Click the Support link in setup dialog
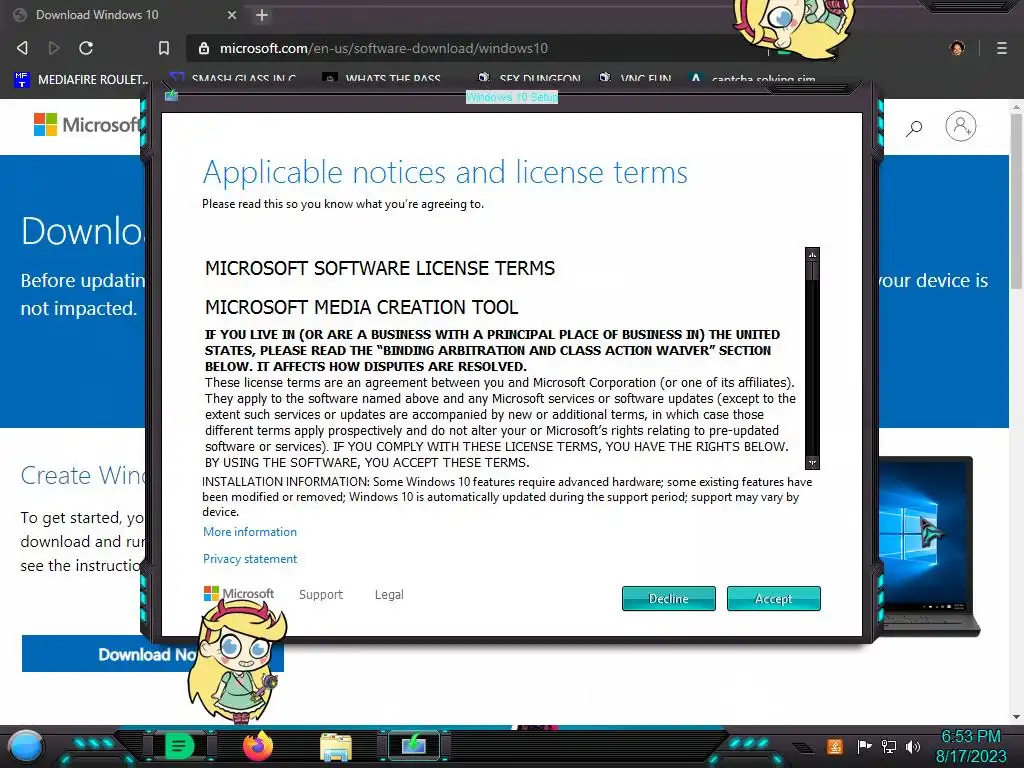This screenshot has height=768, width=1024. point(321,594)
